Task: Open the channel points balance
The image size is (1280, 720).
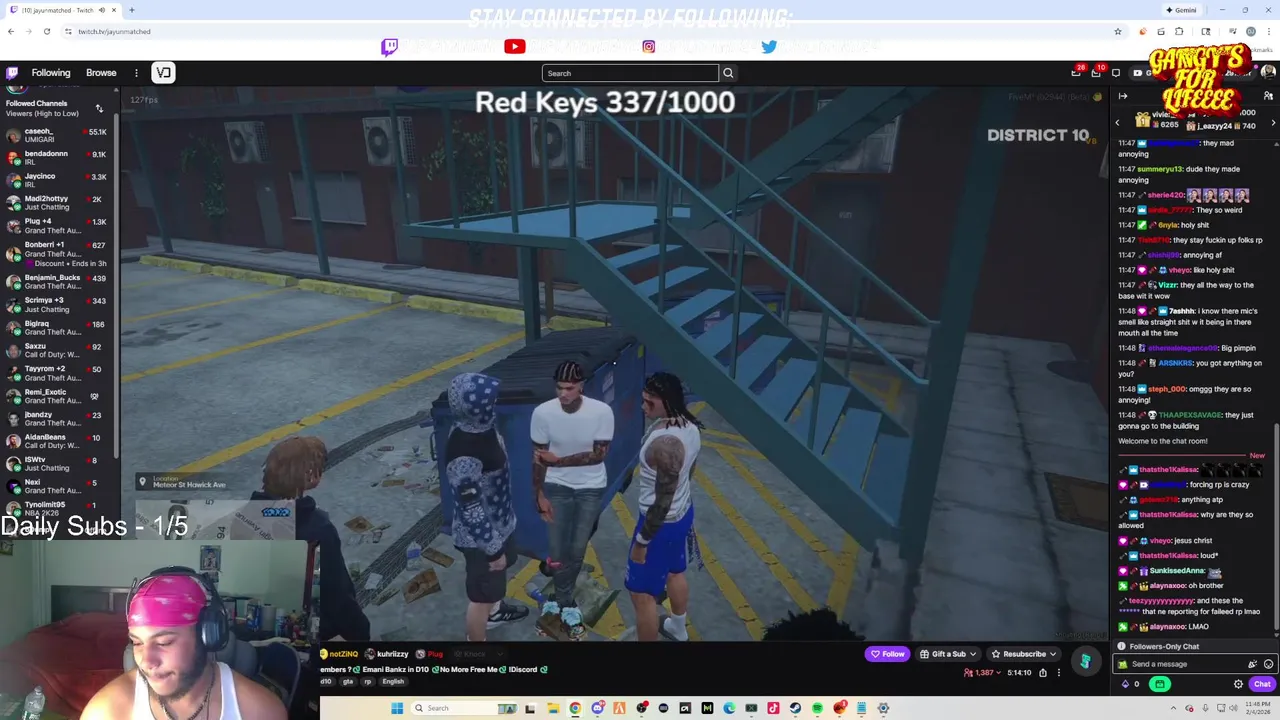Action: (1131, 684)
